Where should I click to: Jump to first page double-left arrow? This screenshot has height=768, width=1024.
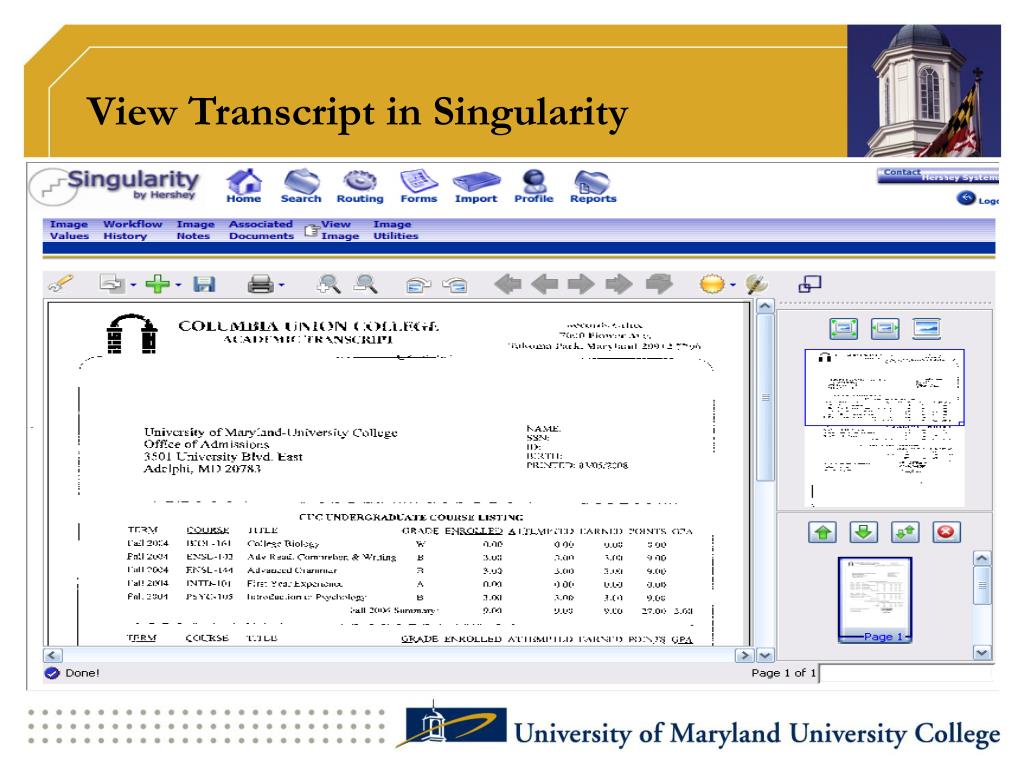[508, 284]
